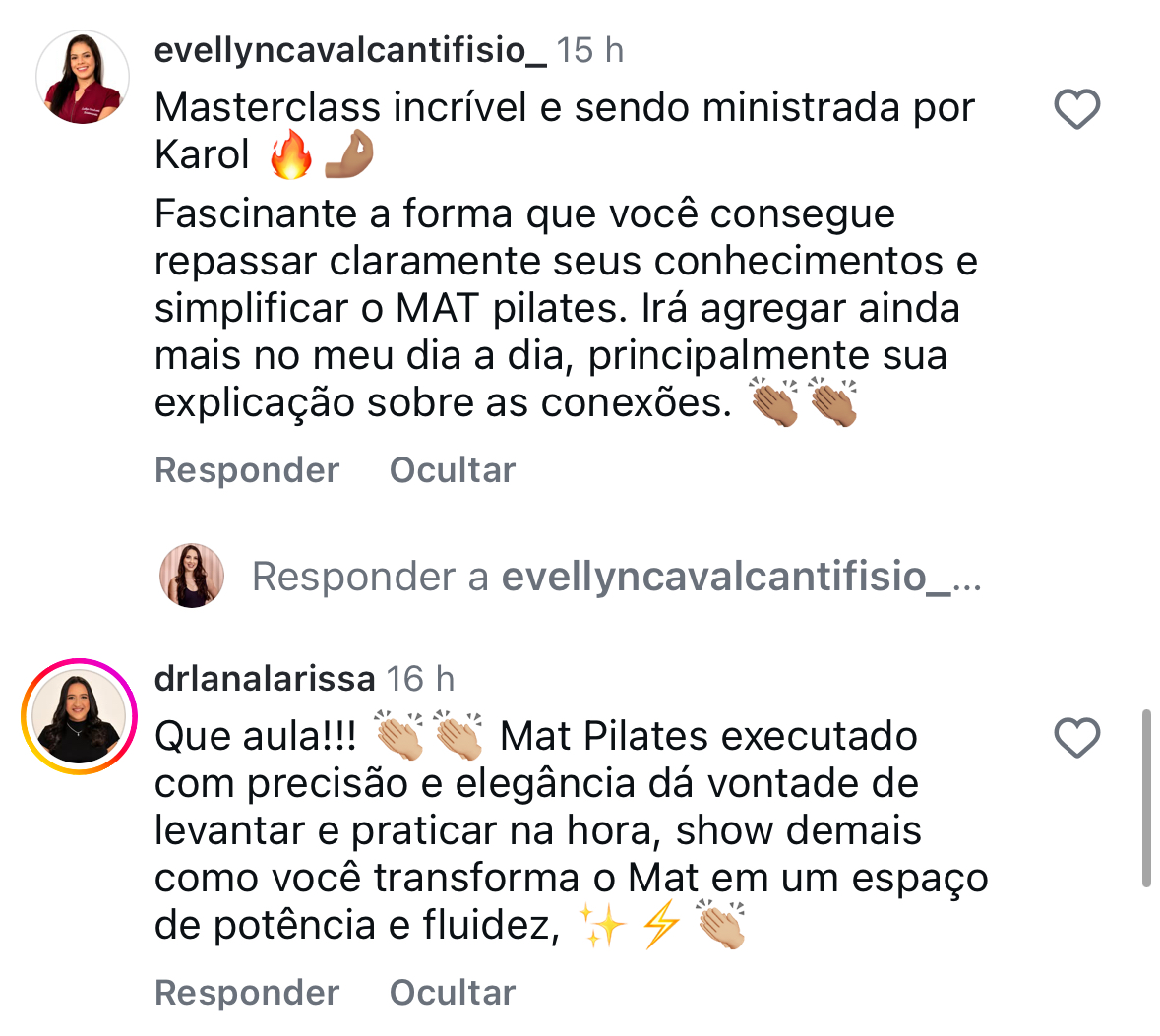Viewport: 1160px width, 1036px height.
Task: Tap the lightning bolt emoji in drlanalarissa's comment
Action: 660,924
